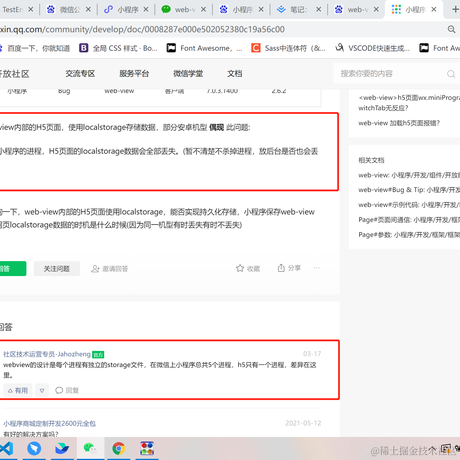Downvote Jahozheng's answer arrow
The width and height of the screenshot is (460, 460).
pyautogui.click(x=42, y=390)
